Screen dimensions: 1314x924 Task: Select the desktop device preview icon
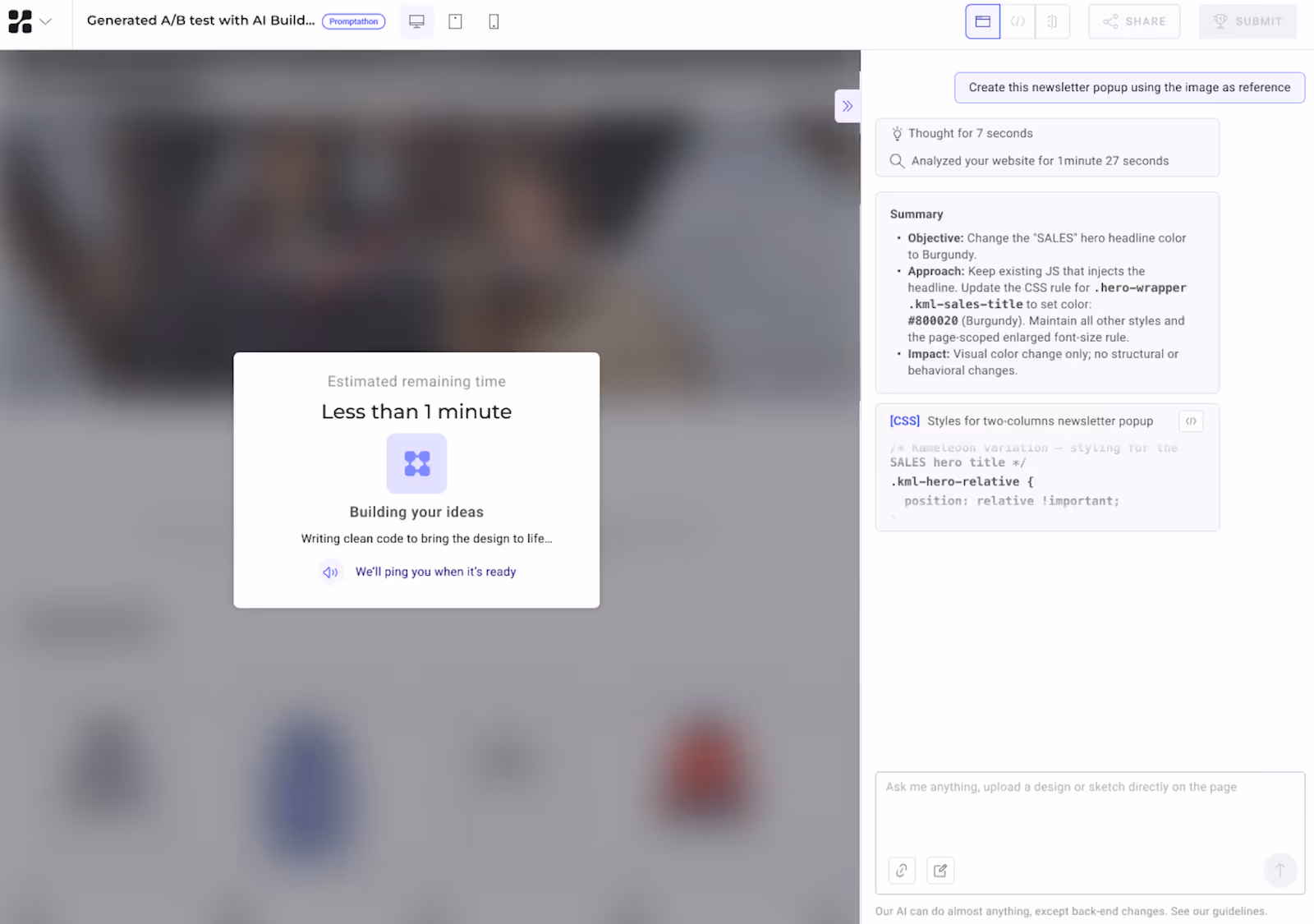(x=416, y=21)
